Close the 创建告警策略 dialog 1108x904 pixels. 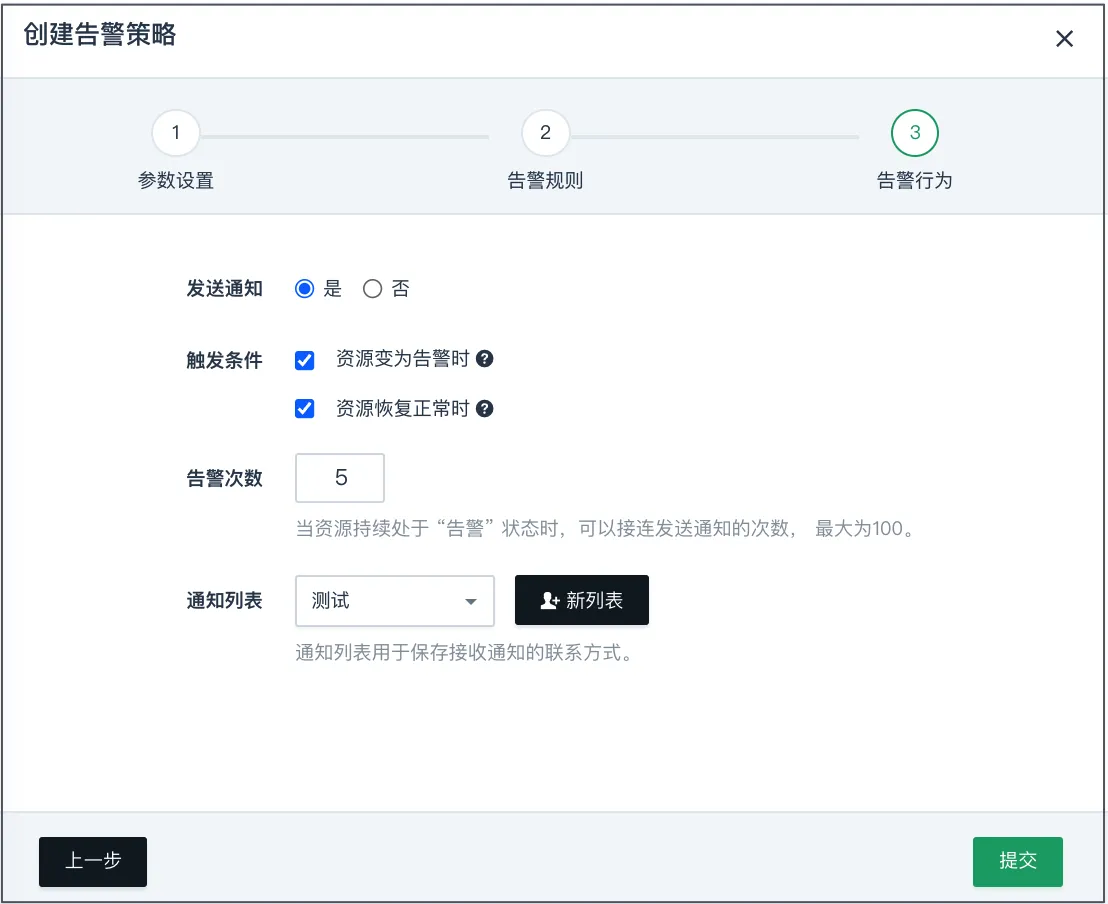click(x=1064, y=38)
